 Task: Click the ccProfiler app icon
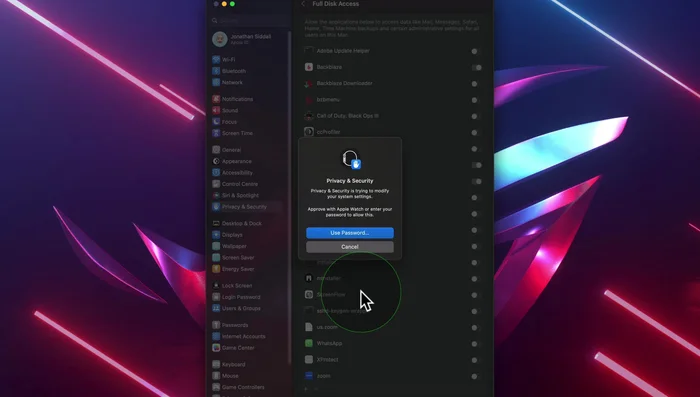308,132
